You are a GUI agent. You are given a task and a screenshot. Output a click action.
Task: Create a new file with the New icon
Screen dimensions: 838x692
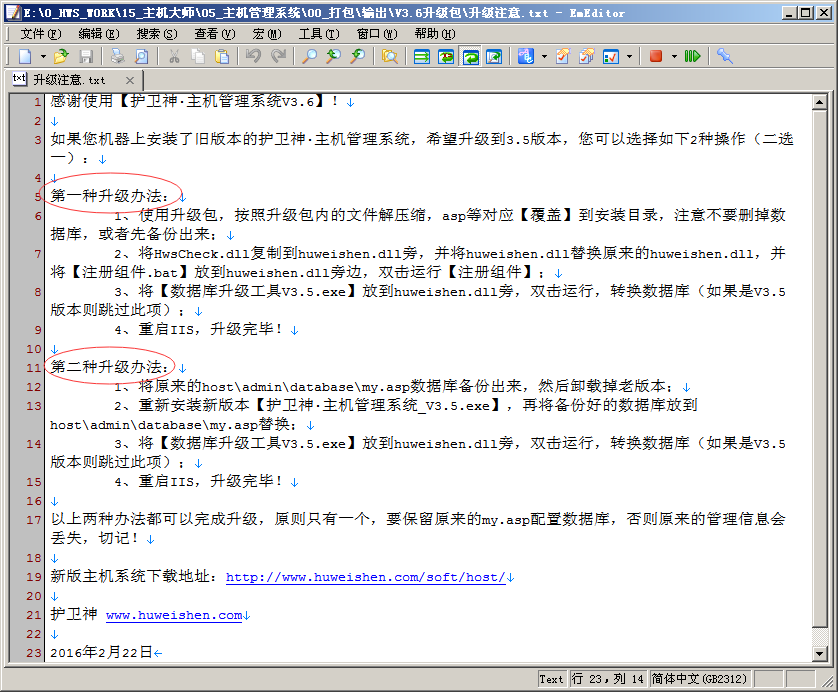(x=25, y=56)
